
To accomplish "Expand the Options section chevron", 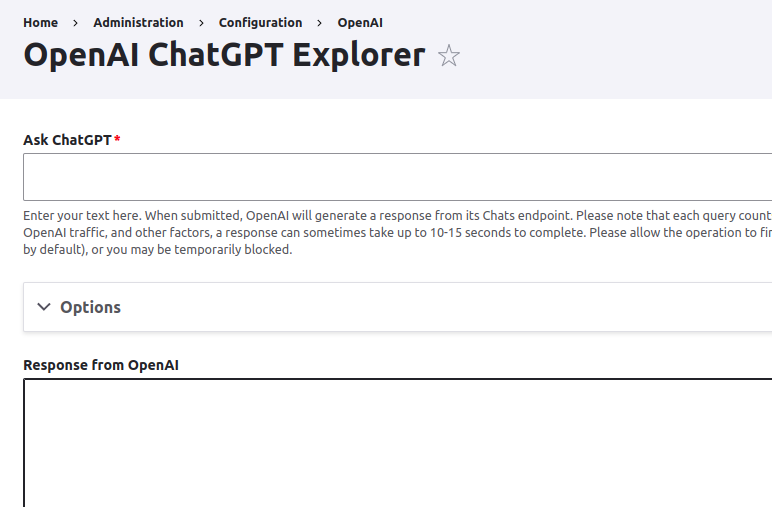I will pos(44,307).
